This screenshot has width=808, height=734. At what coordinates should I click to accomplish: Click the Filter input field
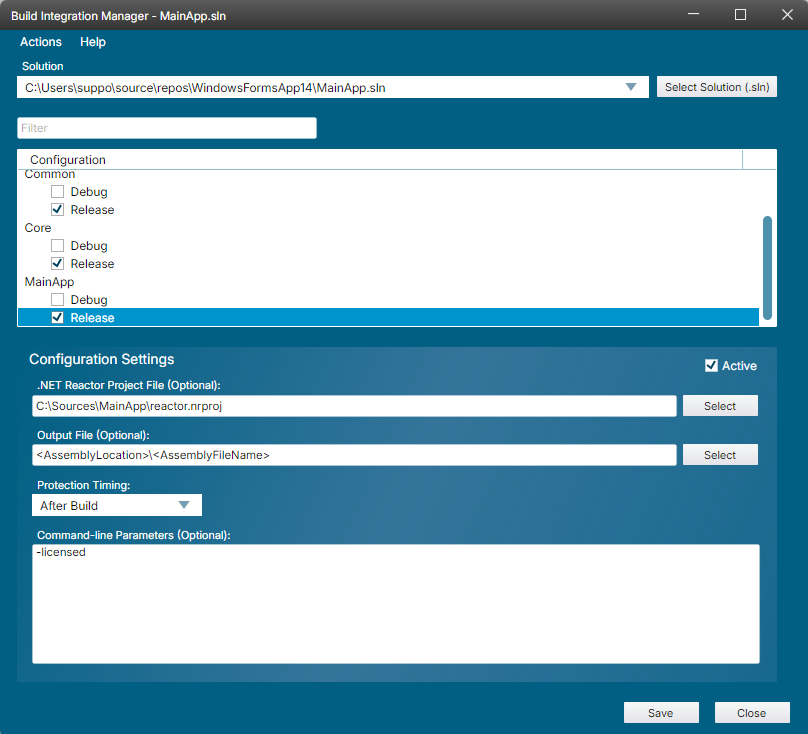167,128
